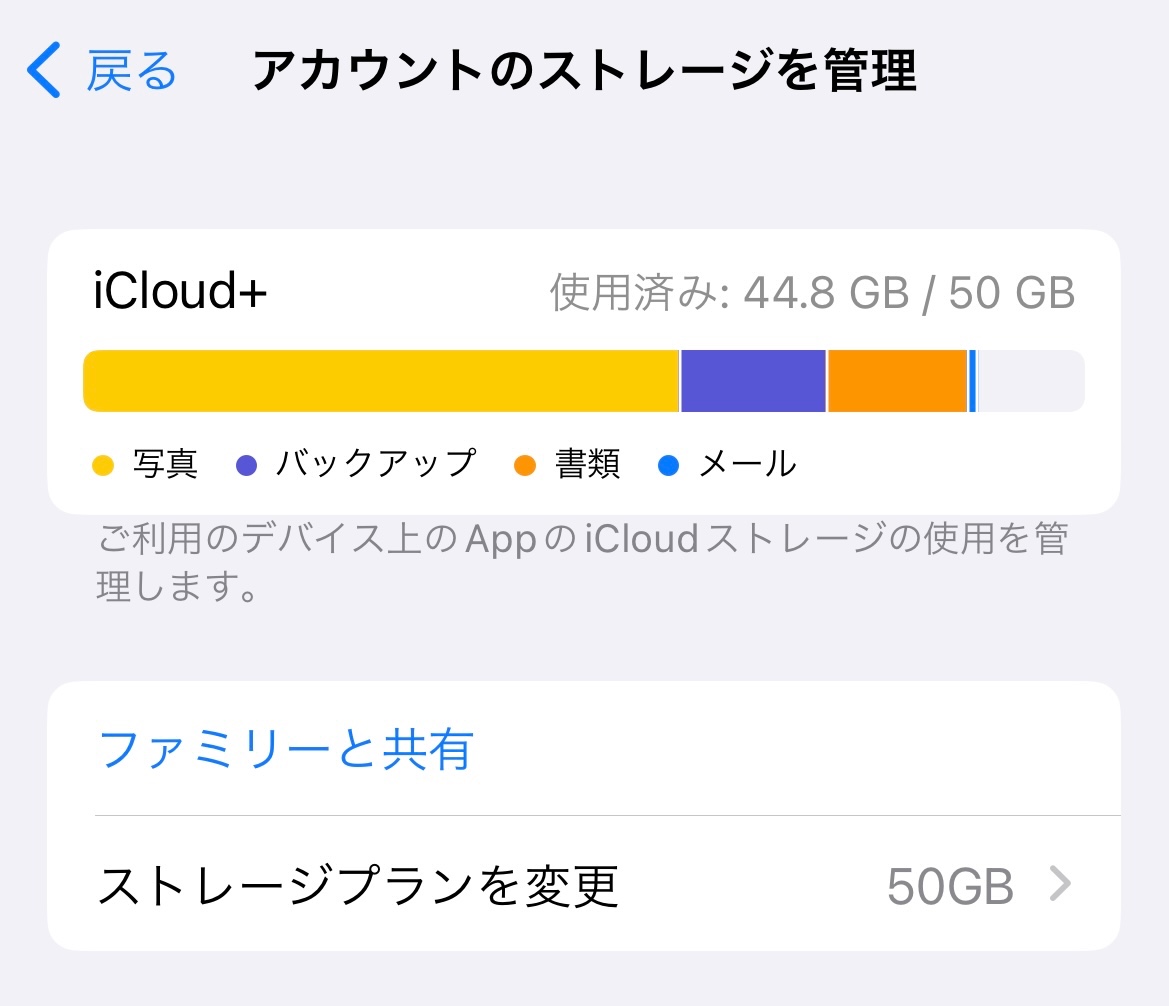
Task: Tap the chevron next to 50GB
Action: coord(1061,885)
